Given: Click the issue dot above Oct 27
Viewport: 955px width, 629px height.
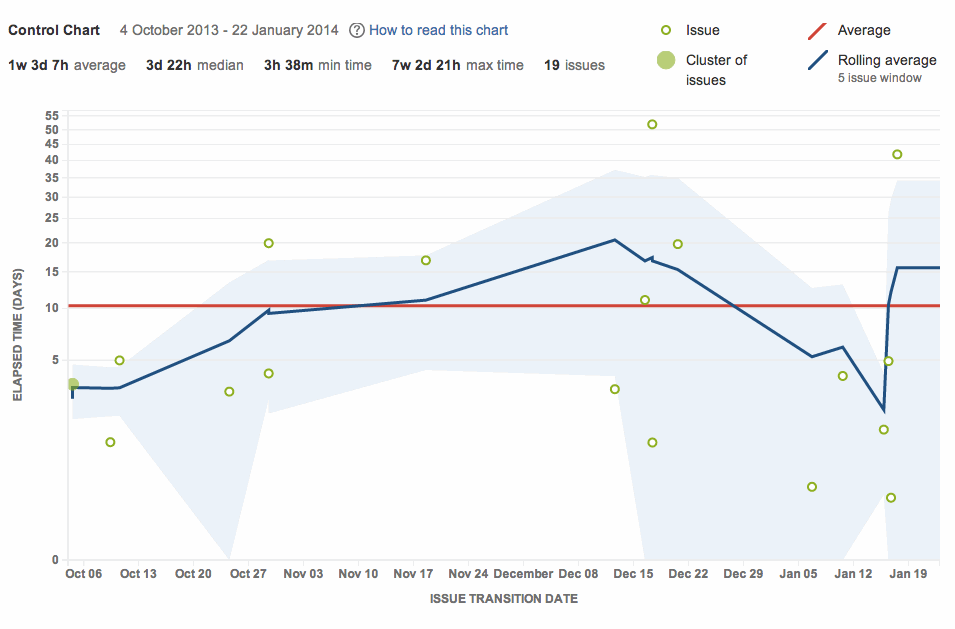Looking at the screenshot, I should click(x=268, y=242).
